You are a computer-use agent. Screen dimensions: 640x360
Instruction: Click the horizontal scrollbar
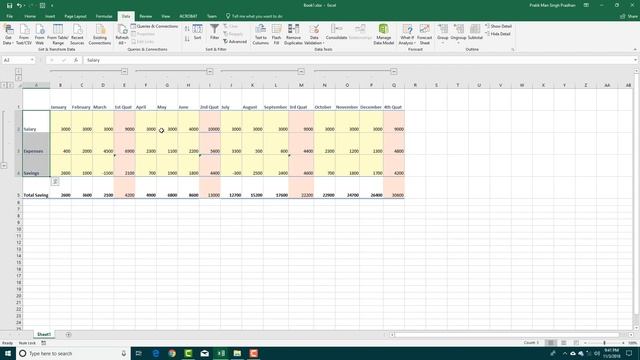pyautogui.click(x=508, y=335)
